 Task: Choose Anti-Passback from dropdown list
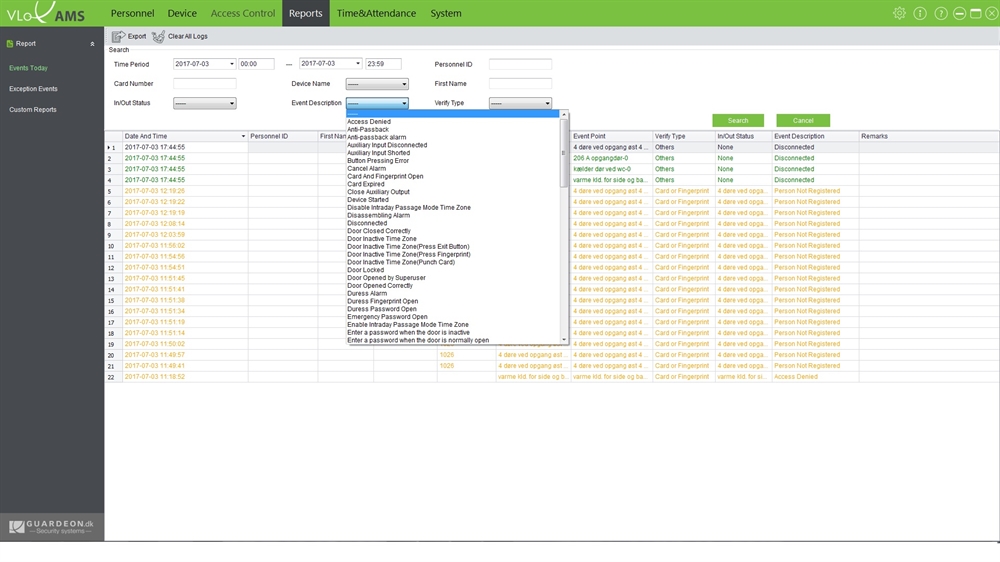click(367, 129)
